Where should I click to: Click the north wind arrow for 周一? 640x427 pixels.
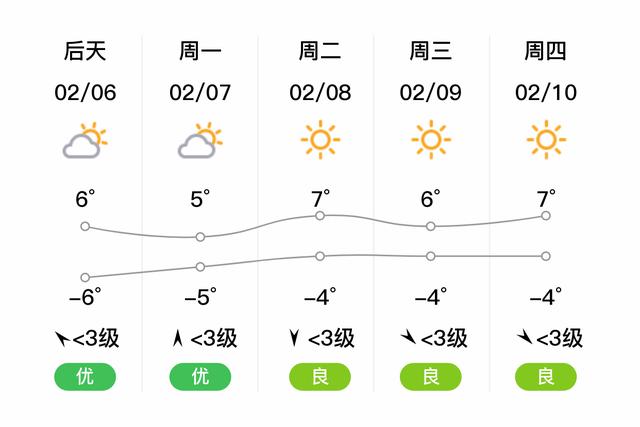point(178,338)
